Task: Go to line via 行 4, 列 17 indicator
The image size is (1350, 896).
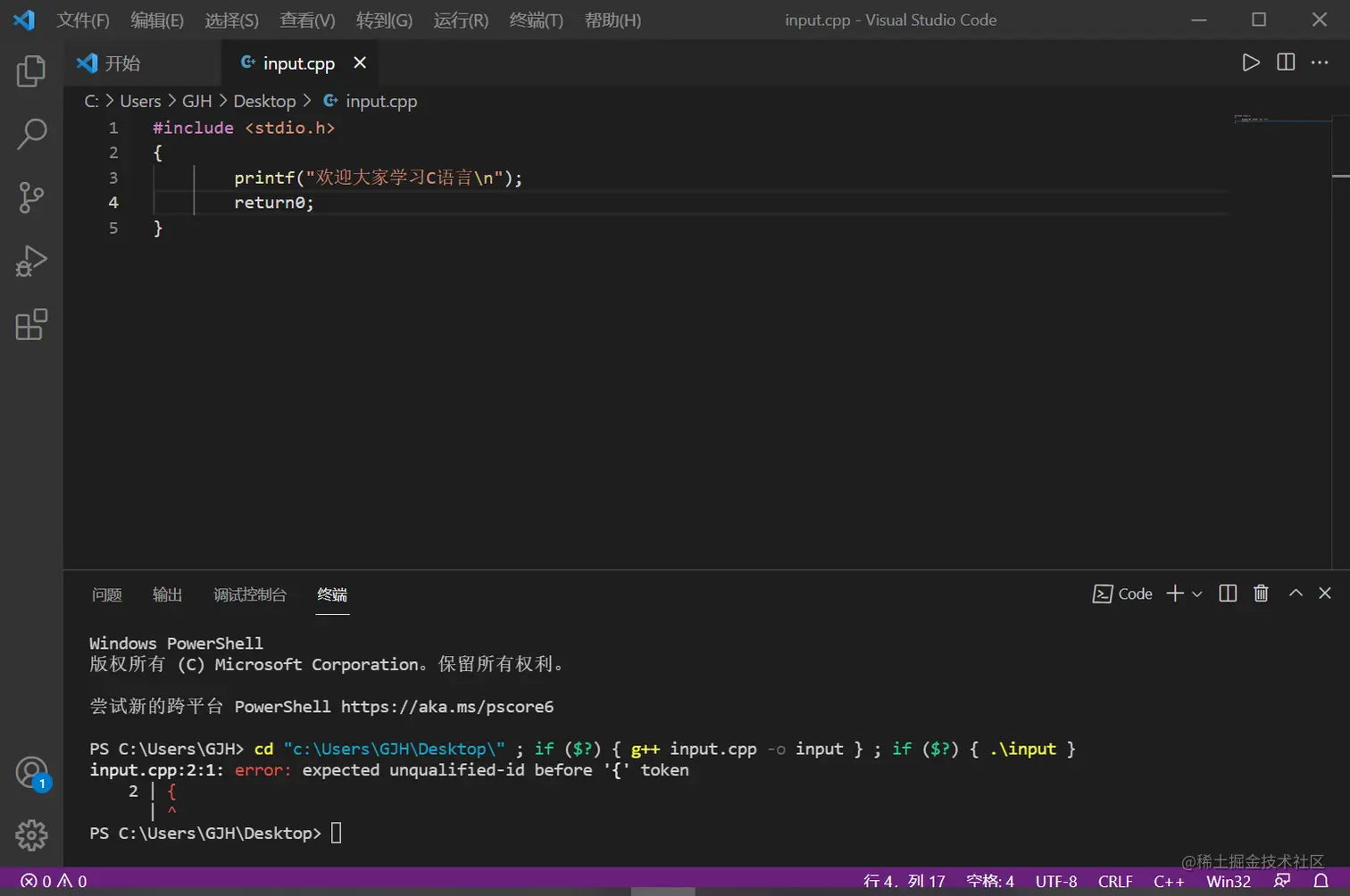Action: click(904, 881)
